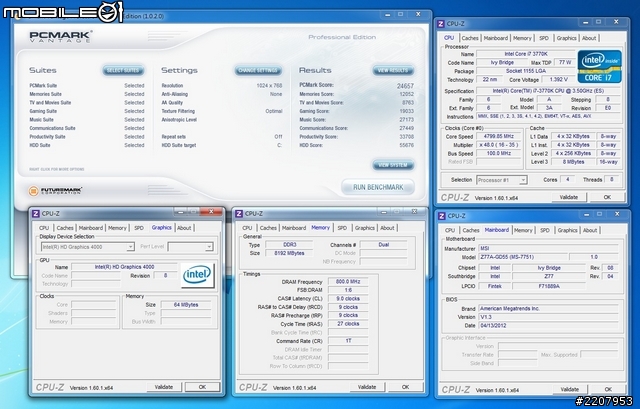
Task: Click Validate in the Memory window
Action: click(x=367, y=387)
